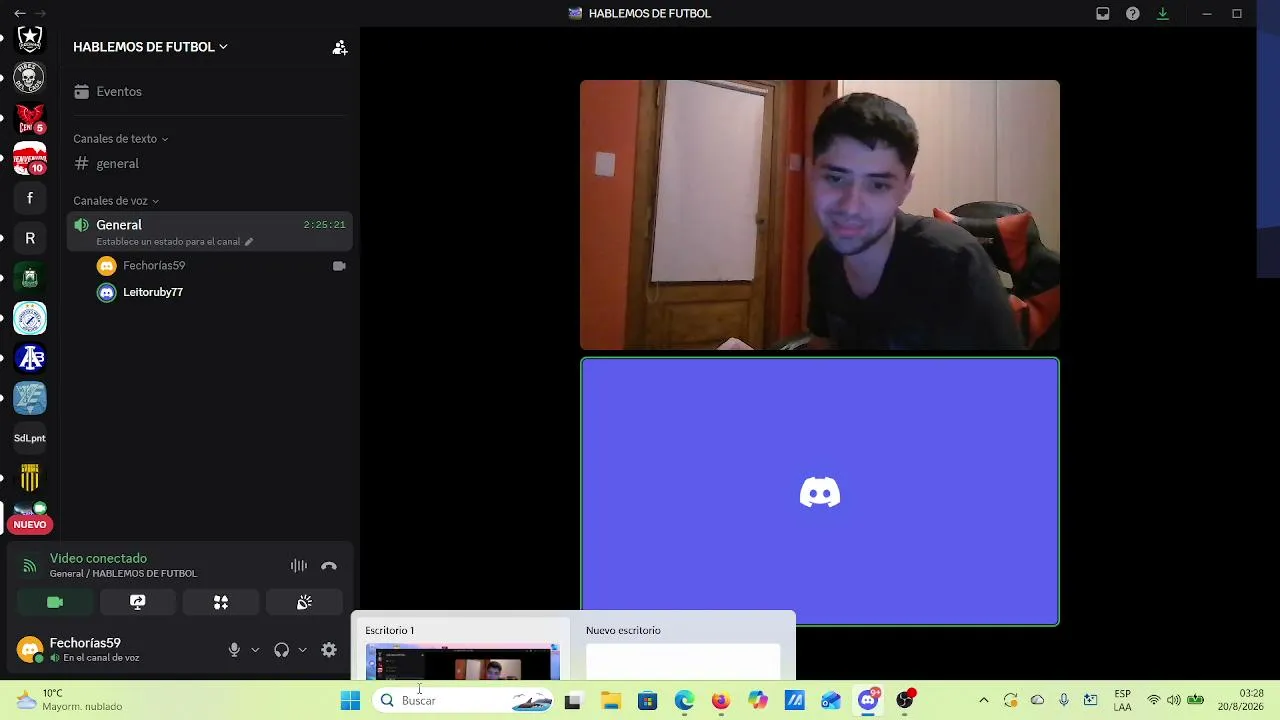Click the voice connection signal icon
Image resolution: width=1280 pixels, height=720 pixels.
(29, 566)
